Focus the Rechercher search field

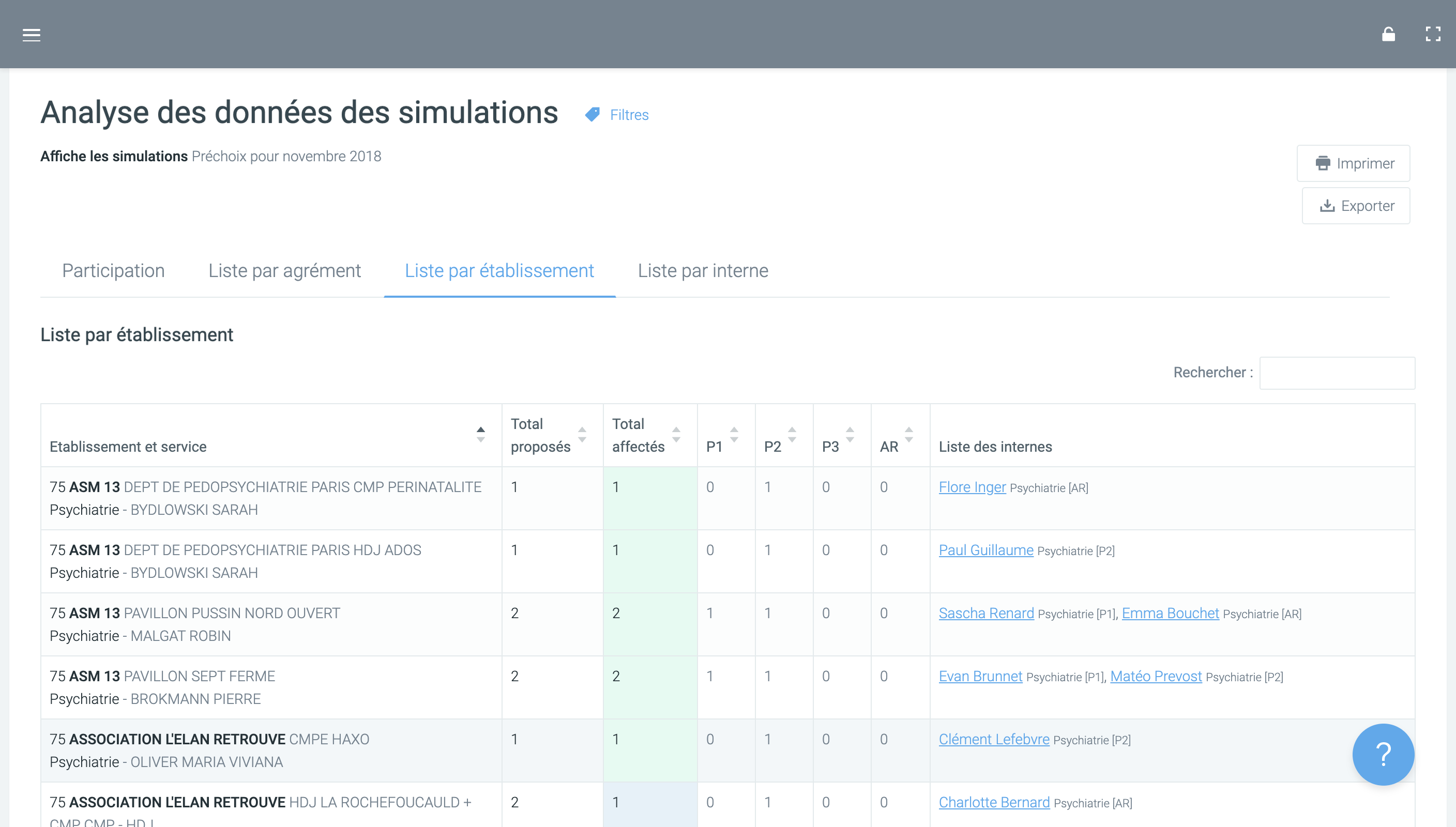[x=1337, y=373]
